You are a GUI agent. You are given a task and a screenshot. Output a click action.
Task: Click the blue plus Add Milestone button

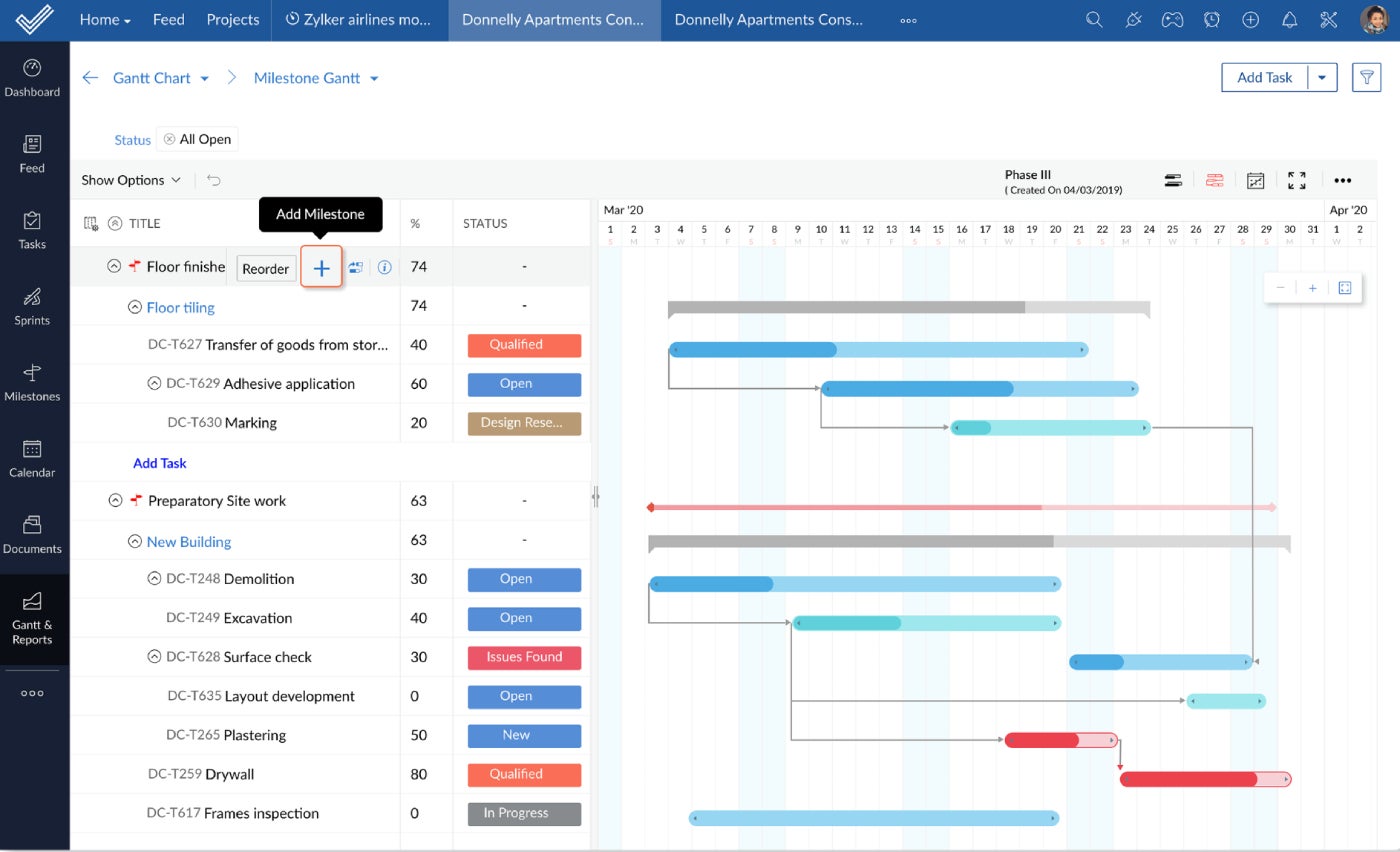click(321, 268)
